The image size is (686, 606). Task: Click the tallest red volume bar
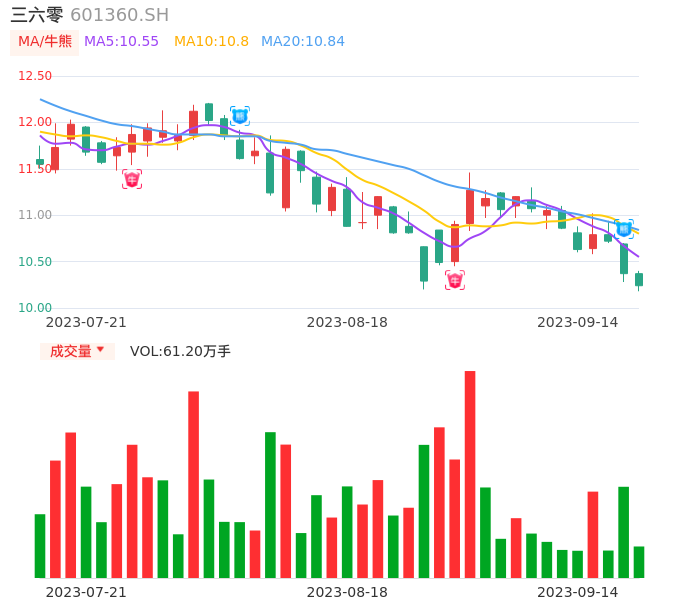click(470, 474)
